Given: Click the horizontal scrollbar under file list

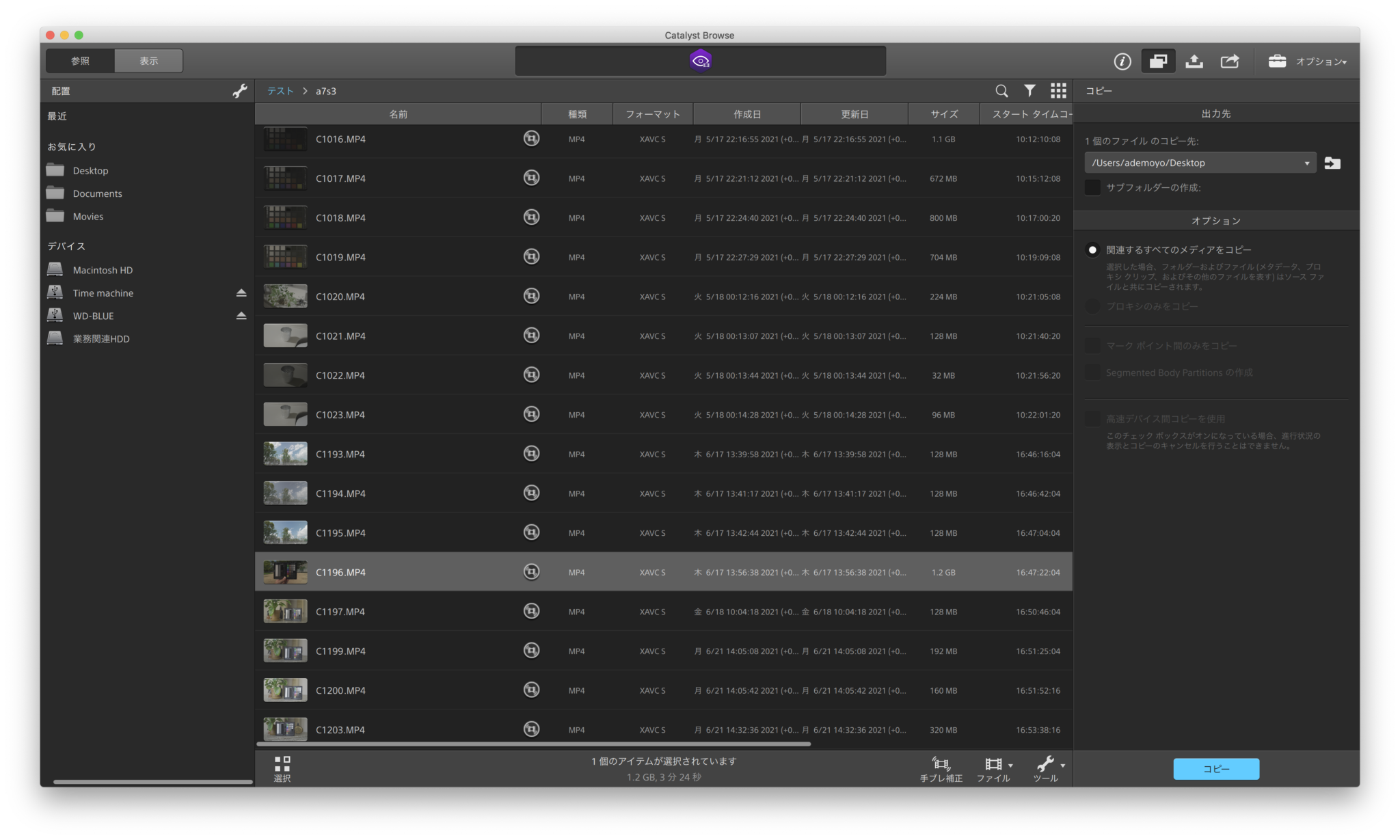Looking at the screenshot, I should pyautogui.click(x=533, y=744).
